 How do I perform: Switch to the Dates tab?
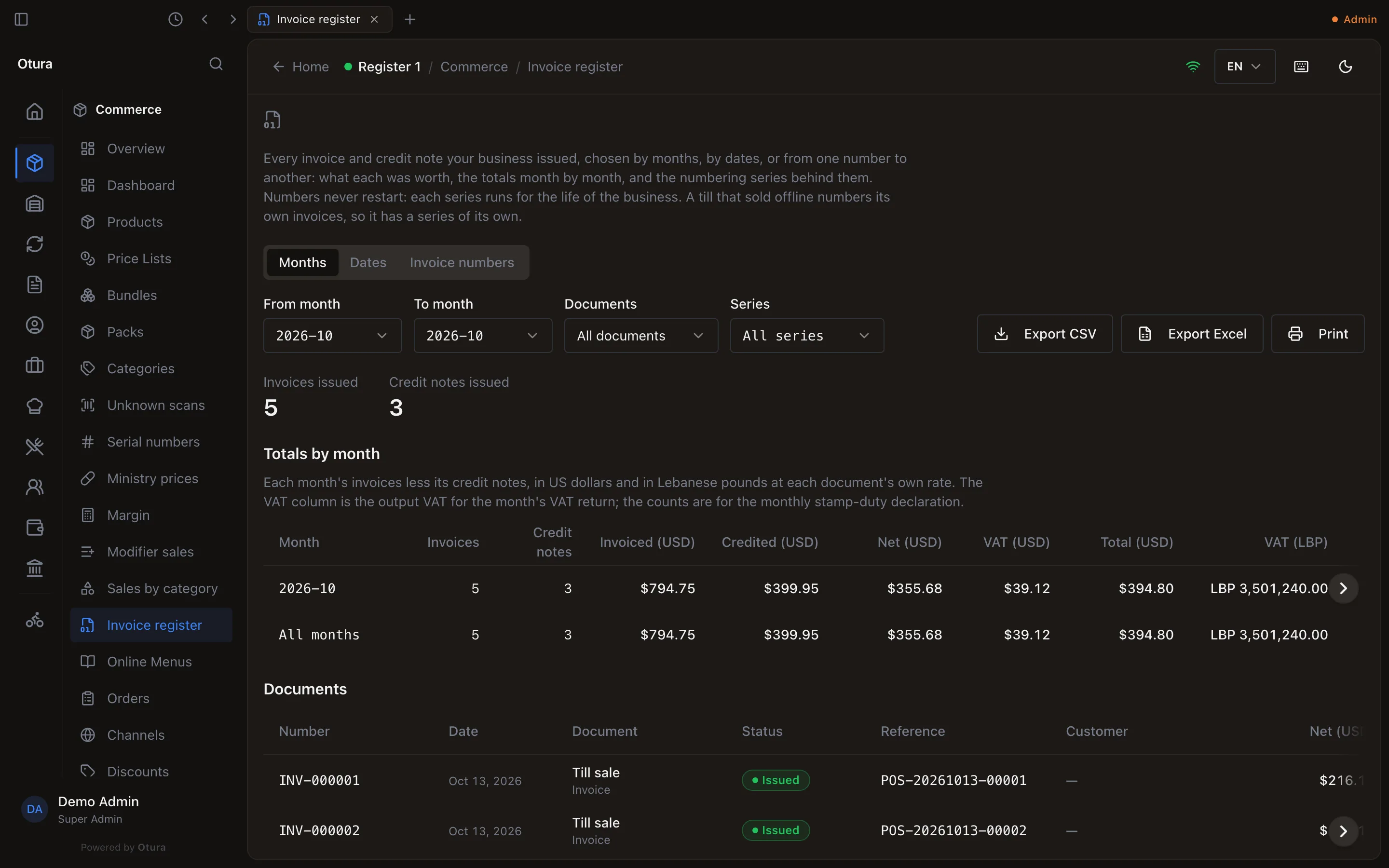368,262
